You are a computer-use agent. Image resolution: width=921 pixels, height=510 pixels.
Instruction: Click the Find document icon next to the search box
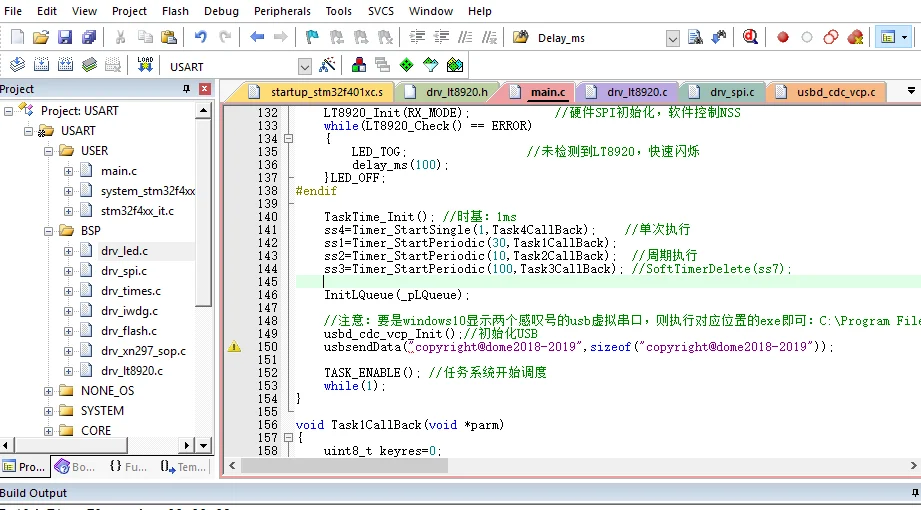(695, 38)
